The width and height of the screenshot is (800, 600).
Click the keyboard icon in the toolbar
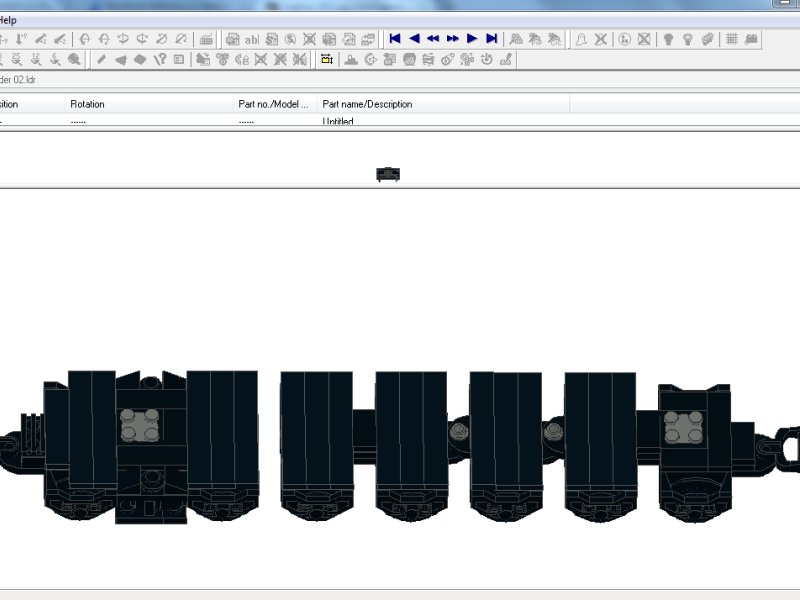tap(206, 39)
